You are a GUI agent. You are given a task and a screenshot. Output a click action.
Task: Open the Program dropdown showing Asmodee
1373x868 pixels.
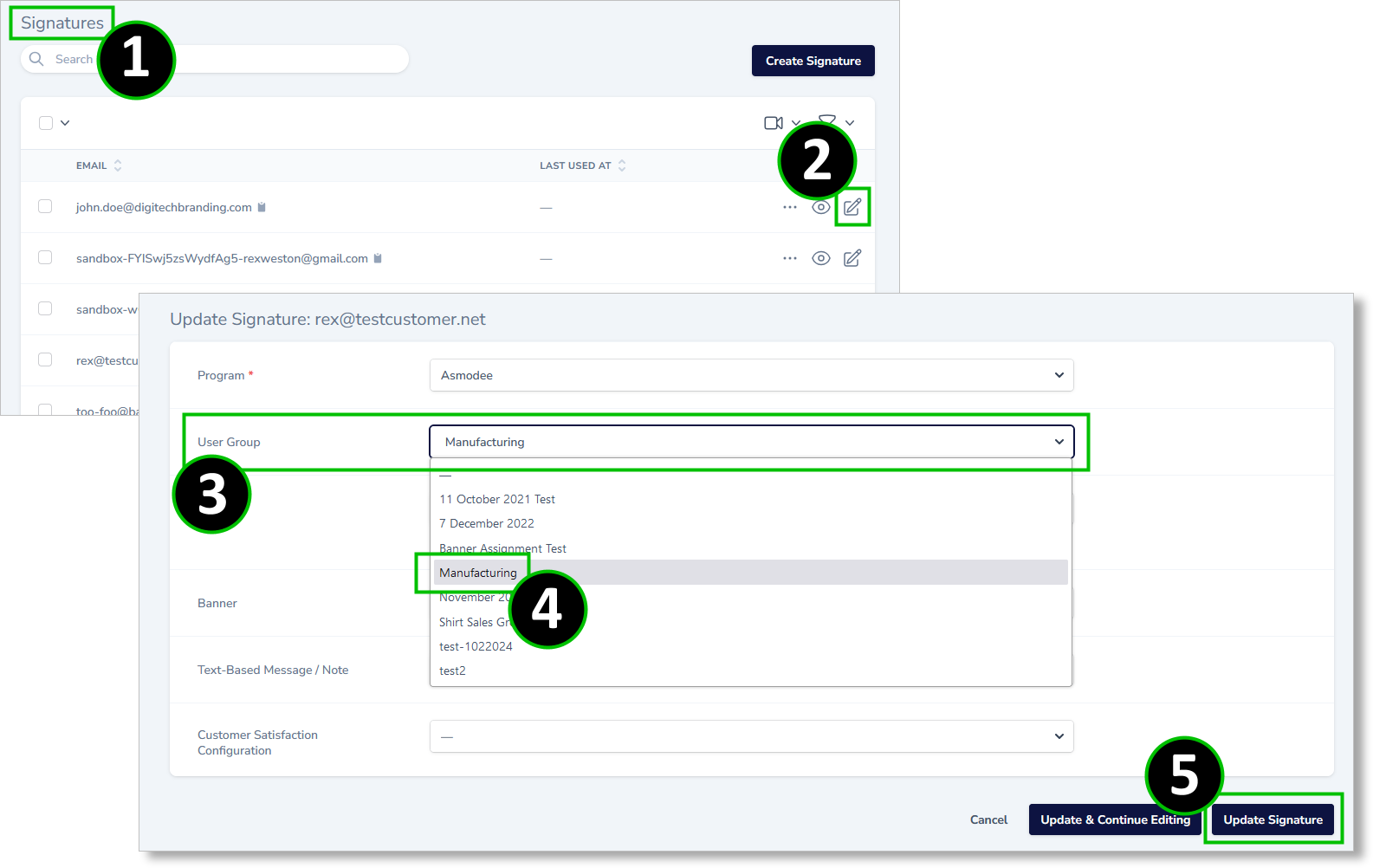click(752, 375)
